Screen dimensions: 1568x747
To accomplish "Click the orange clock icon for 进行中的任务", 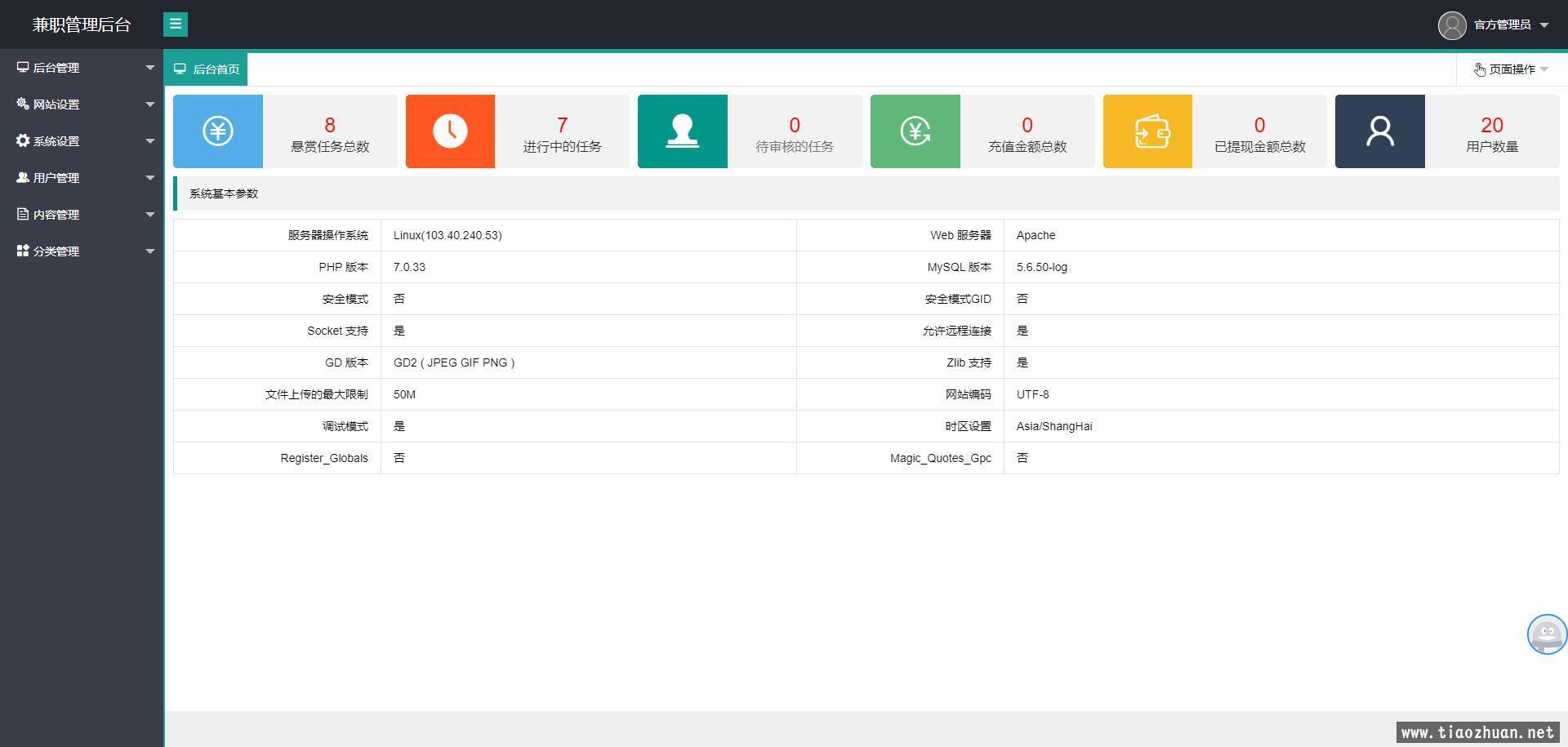I will pyautogui.click(x=450, y=131).
